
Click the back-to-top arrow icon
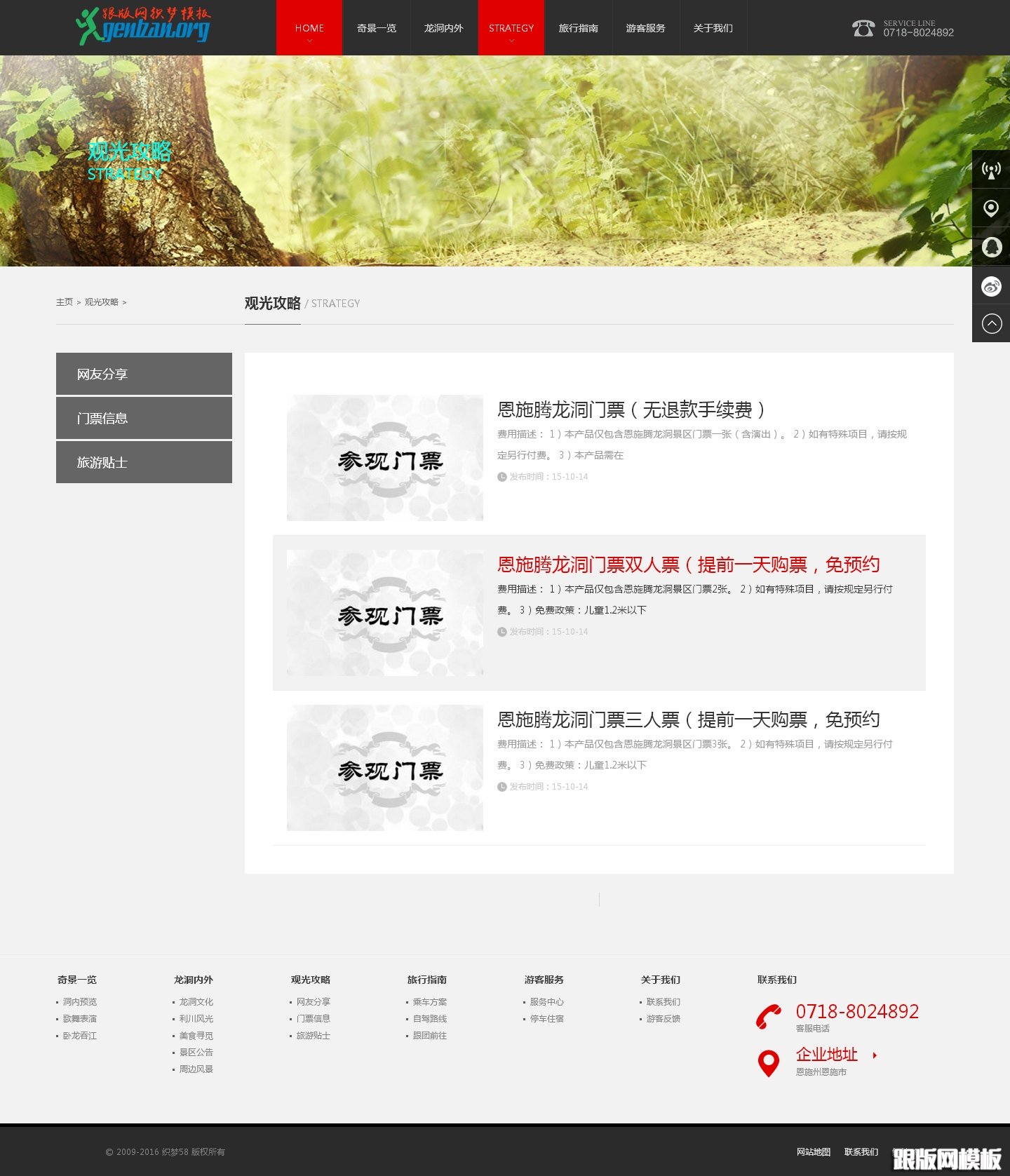pos(991,323)
